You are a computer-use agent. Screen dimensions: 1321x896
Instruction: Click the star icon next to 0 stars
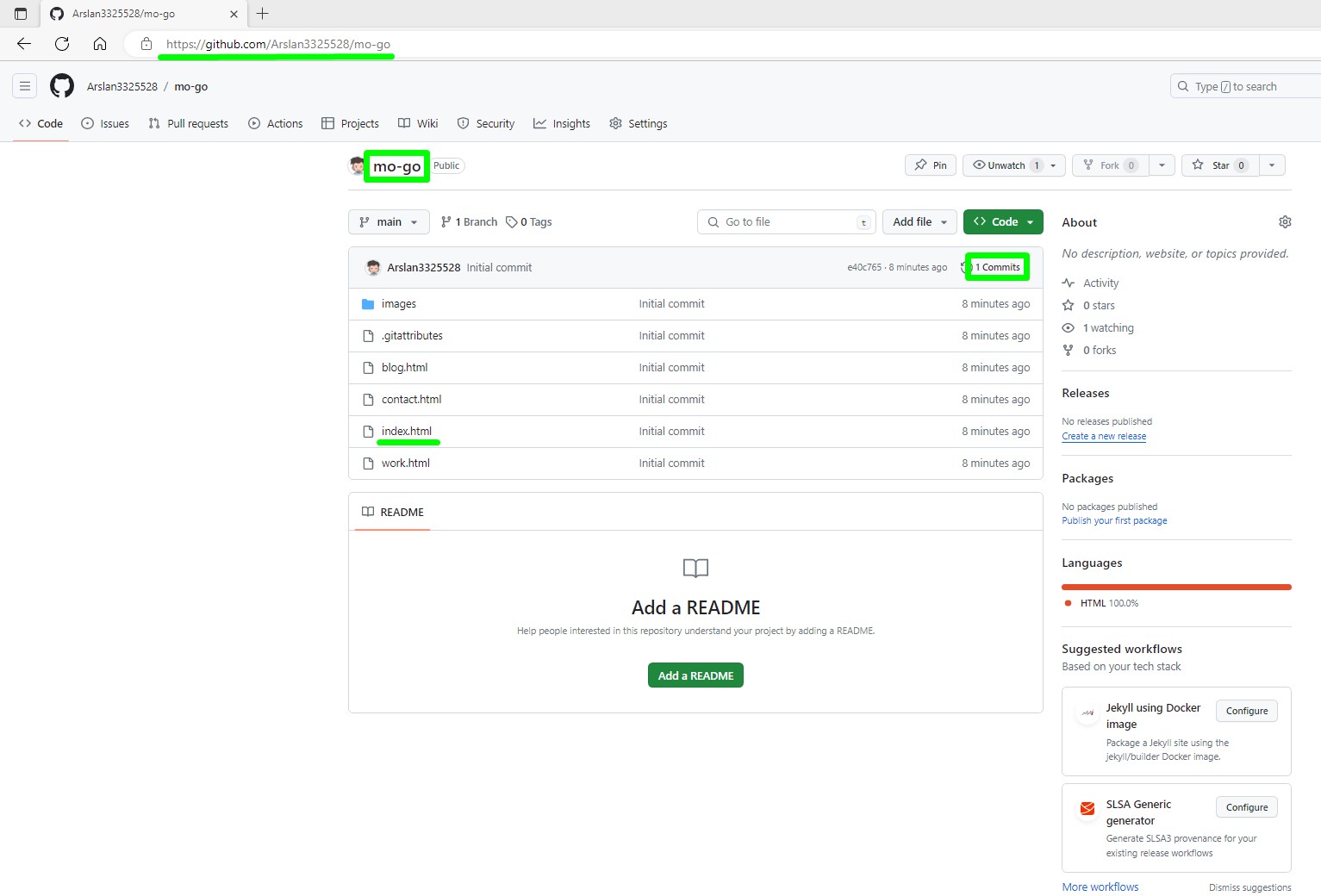(1069, 306)
